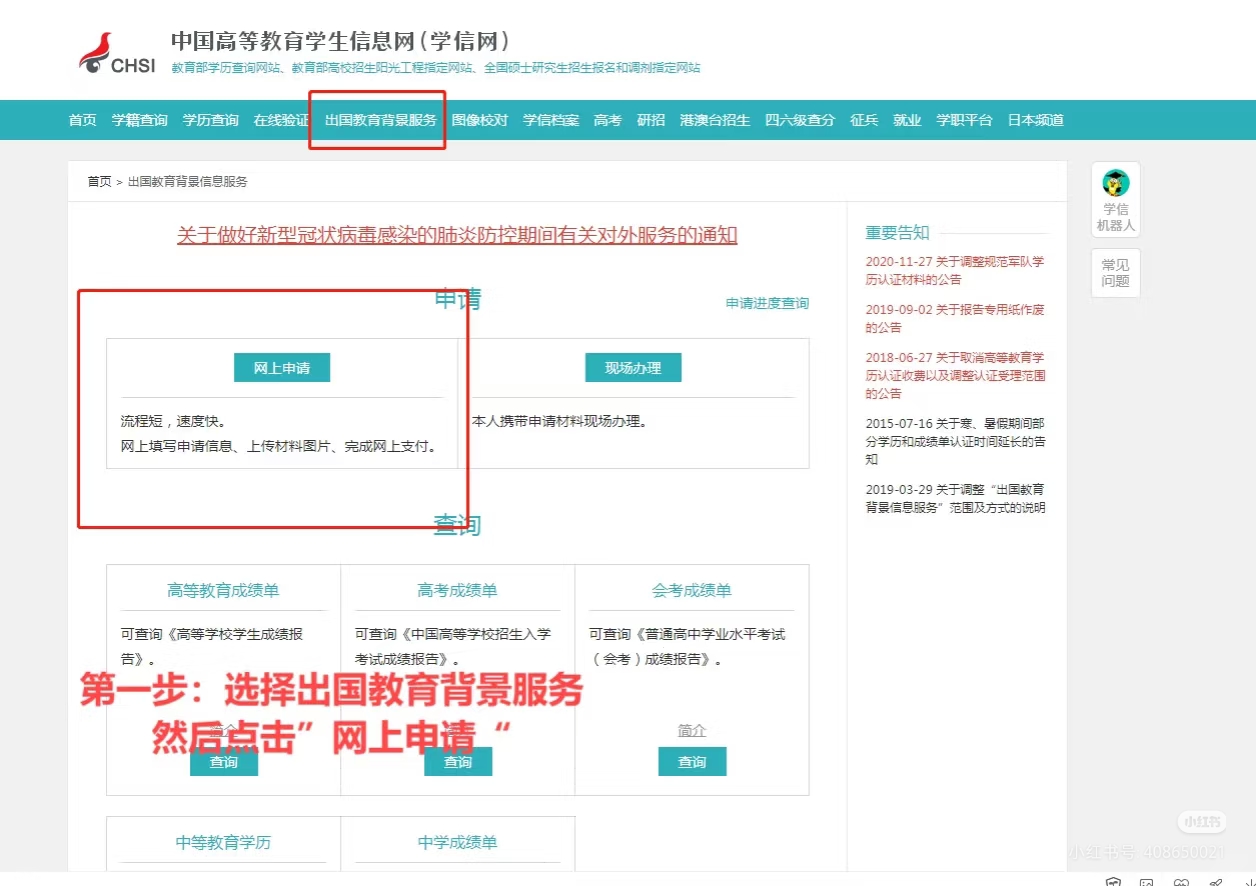1256x886 pixels.
Task: Open the 研招 navigation item
Action: [x=650, y=120]
